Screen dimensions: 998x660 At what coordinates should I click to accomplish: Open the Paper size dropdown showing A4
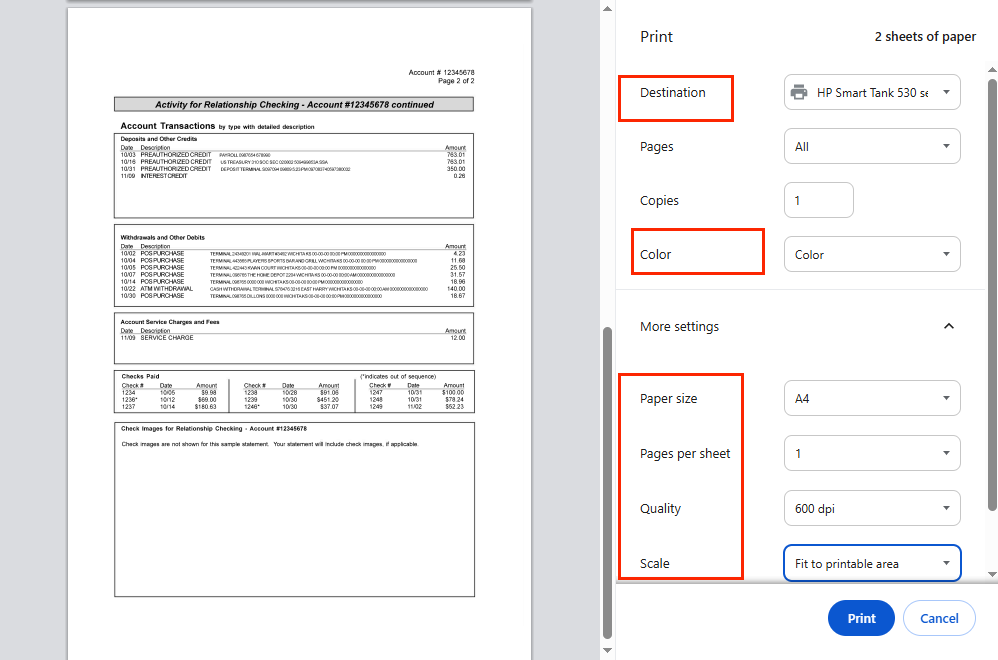pyautogui.click(x=872, y=398)
